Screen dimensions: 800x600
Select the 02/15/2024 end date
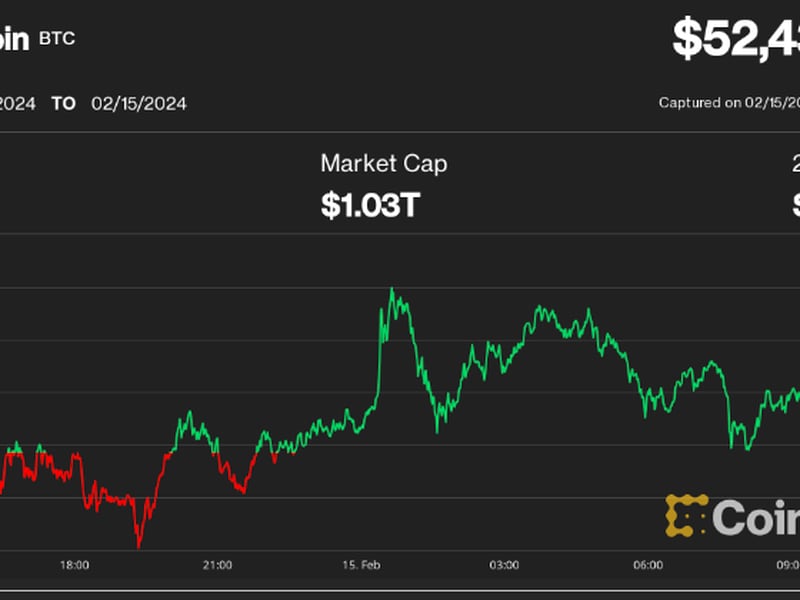pos(138,103)
